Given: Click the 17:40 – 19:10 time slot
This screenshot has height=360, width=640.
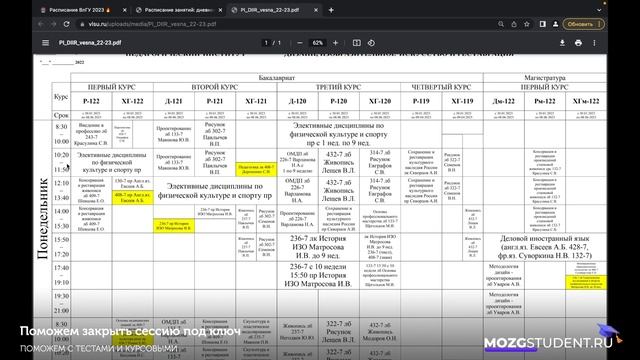Looking at the screenshot, I should (x=61, y=275).
